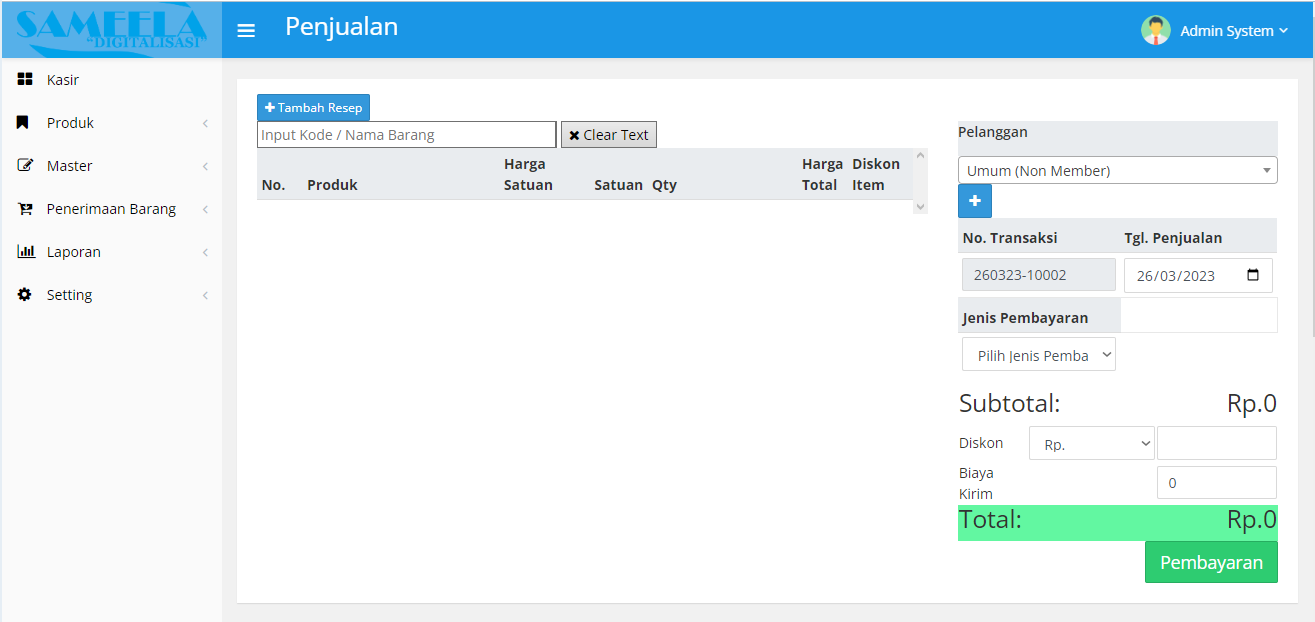Open the Admin System user menu
This screenshot has height=622, width=1315.
1233,31
